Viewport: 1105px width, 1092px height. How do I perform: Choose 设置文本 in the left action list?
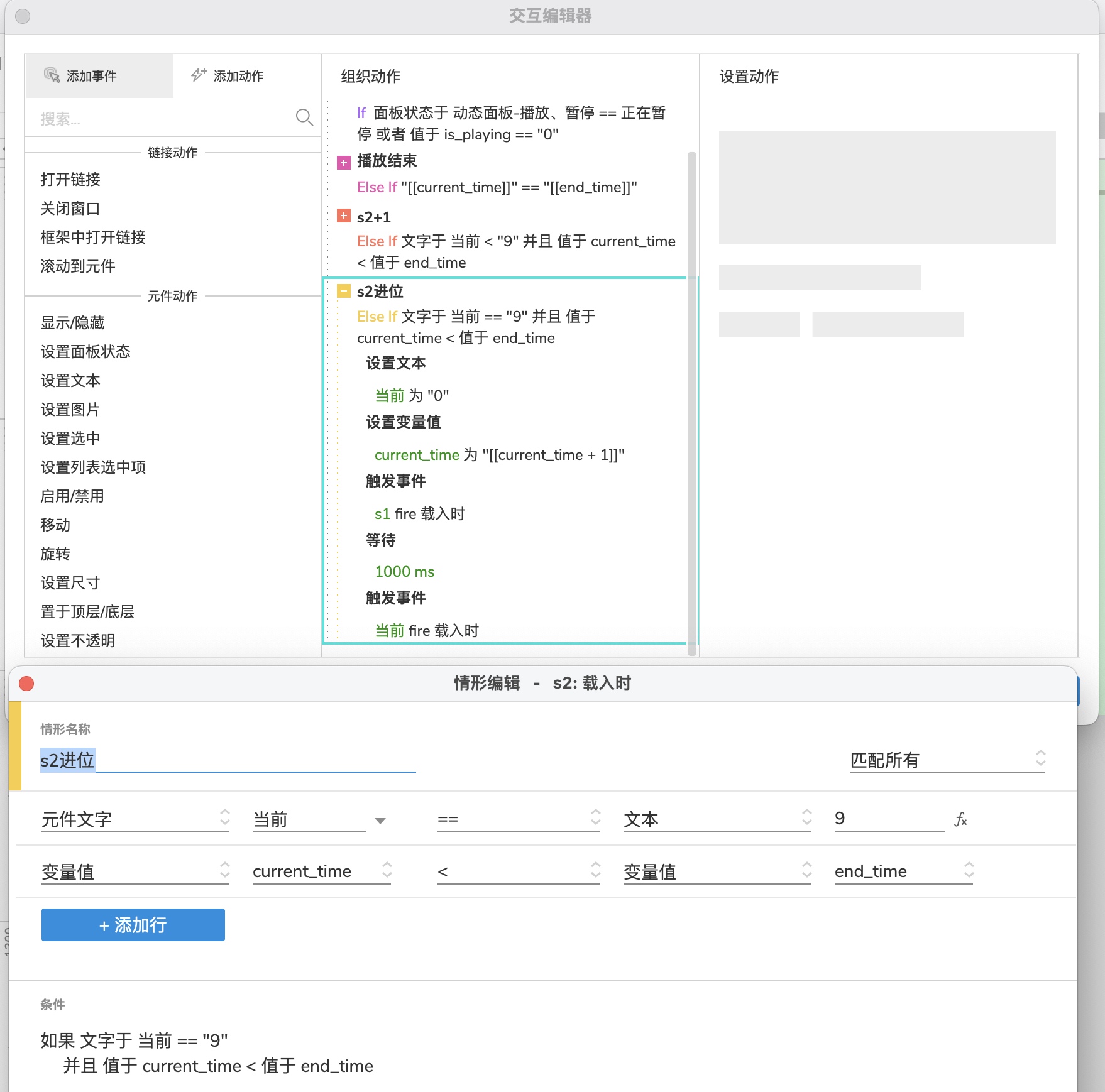(x=70, y=381)
